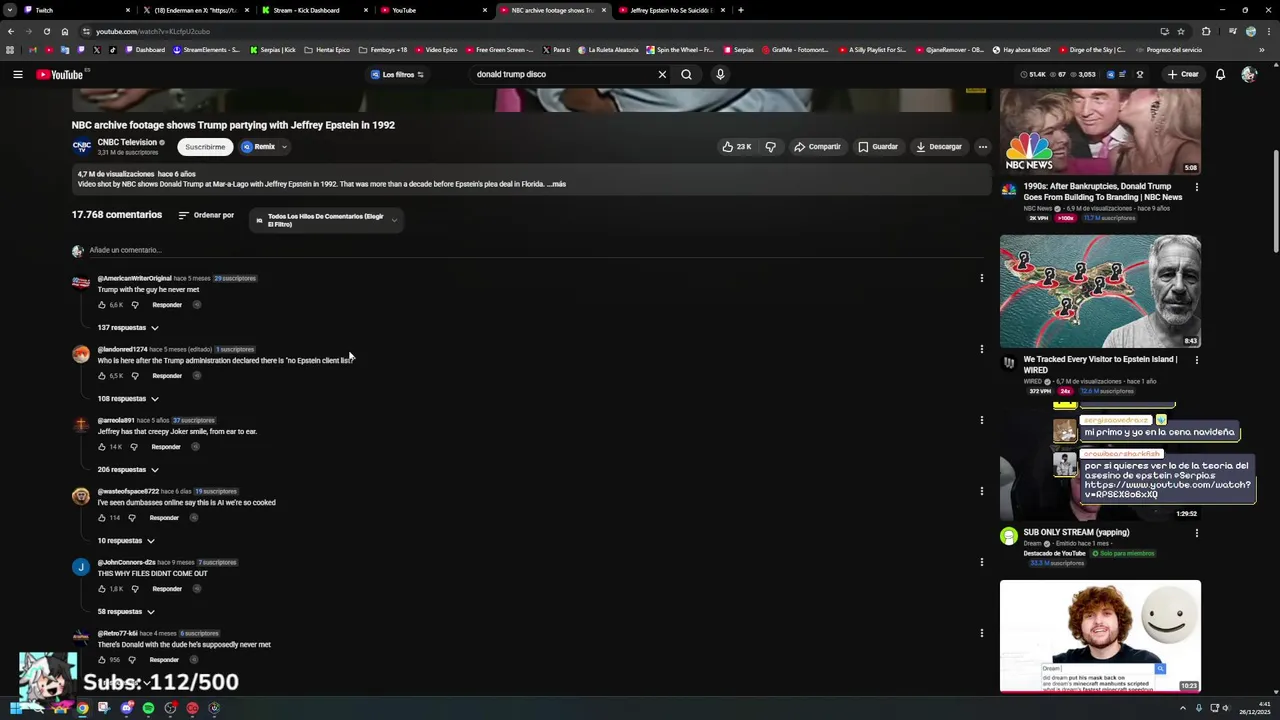
Task: Like @wasteofspace8722's comment
Action: (102, 518)
